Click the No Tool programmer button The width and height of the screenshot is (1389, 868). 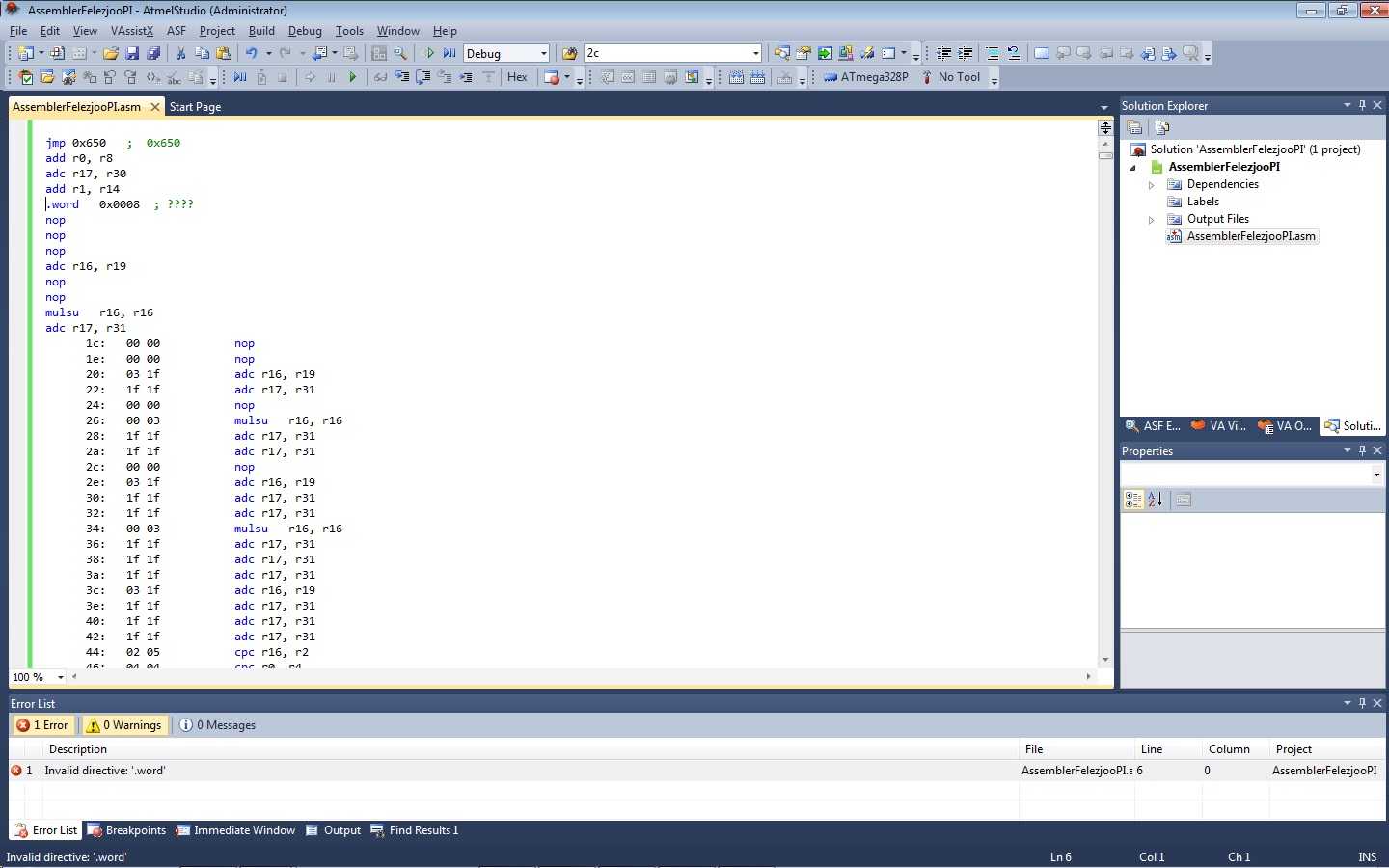951,77
